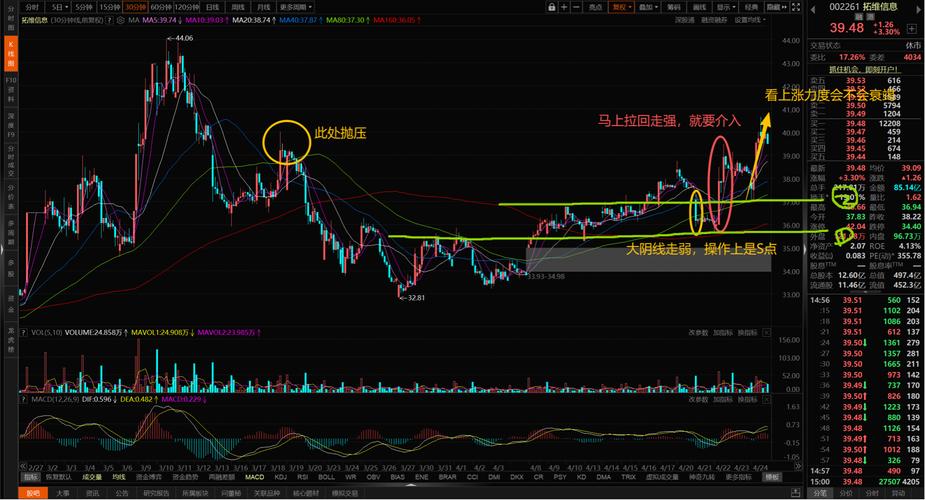The height and width of the screenshot is (500, 925).
Task: Toggle the BIAS indicator
Action: tap(398, 477)
